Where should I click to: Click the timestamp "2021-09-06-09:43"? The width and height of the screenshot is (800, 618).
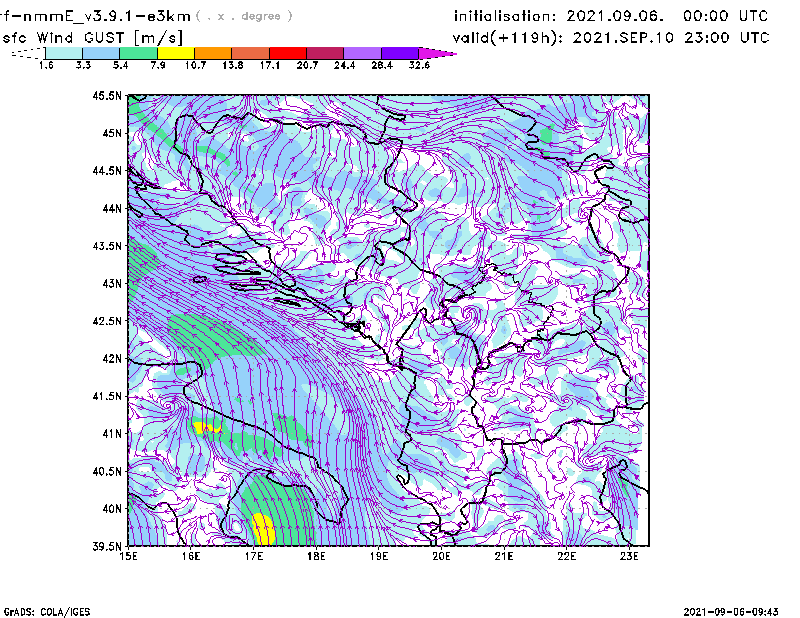tap(731, 612)
